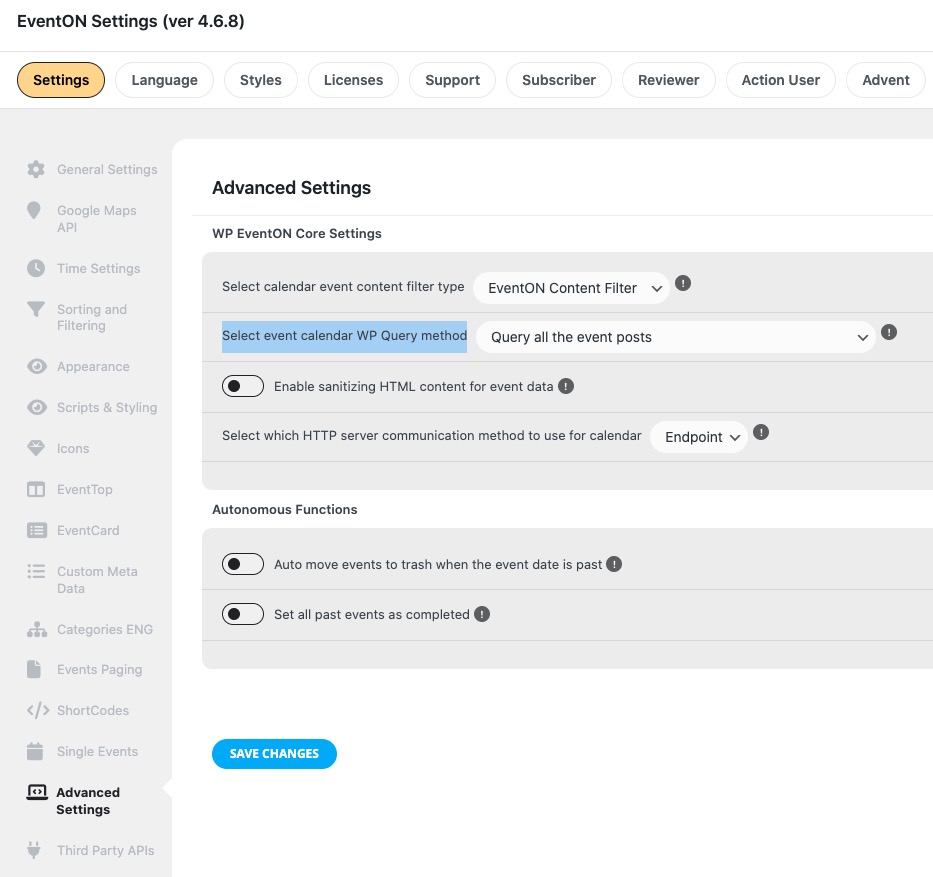Click 'EventON Settings (ver 4.6.8)' title
Screen dimensions: 933x877
[131, 21]
